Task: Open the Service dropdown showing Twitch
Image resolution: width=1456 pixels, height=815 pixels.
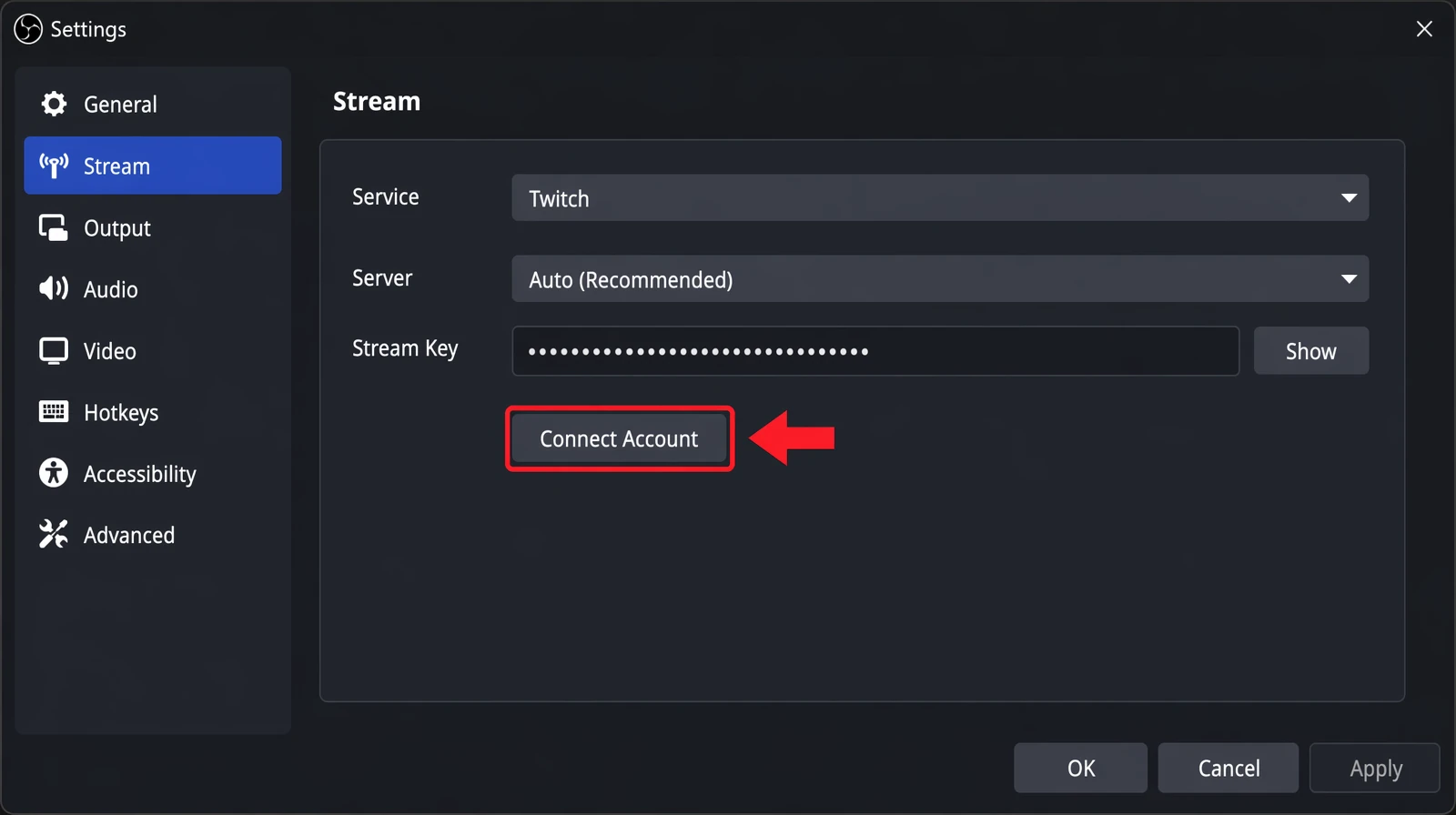Action: 940,197
